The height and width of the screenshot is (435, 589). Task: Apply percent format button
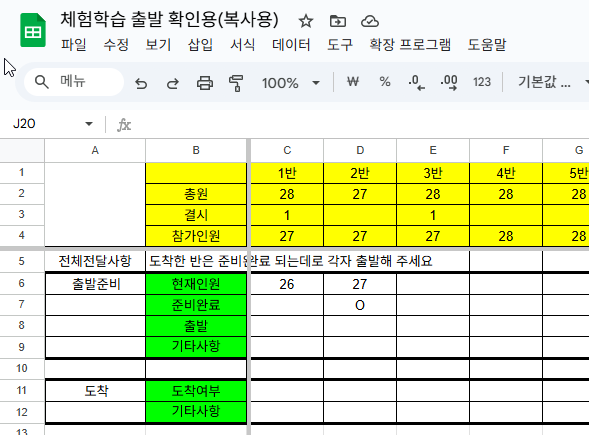tap(385, 82)
